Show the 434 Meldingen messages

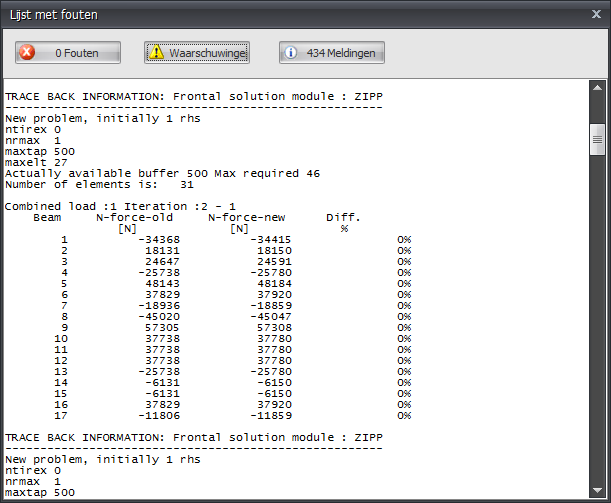[332, 53]
